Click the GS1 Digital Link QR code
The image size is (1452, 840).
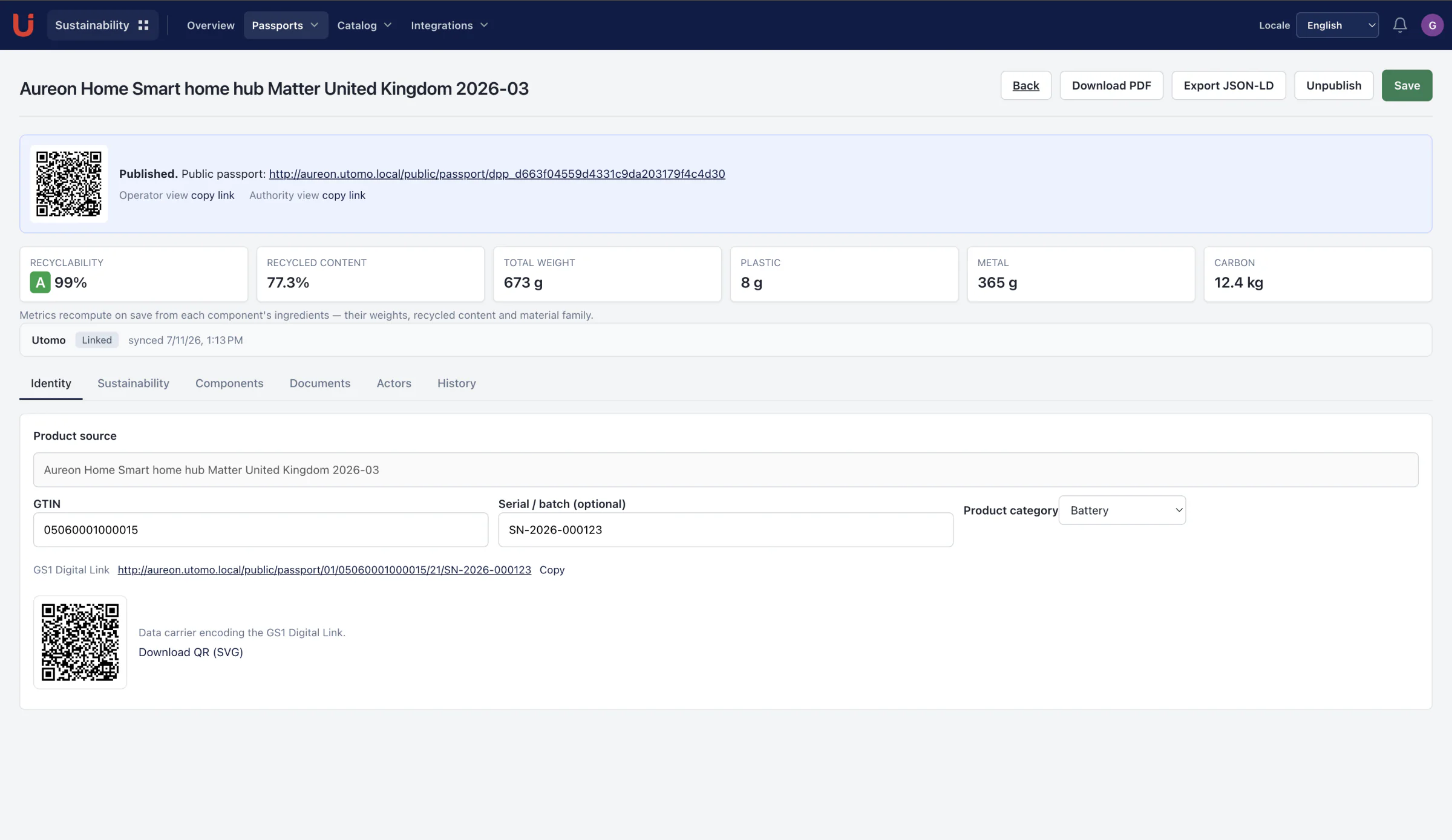point(80,642)
